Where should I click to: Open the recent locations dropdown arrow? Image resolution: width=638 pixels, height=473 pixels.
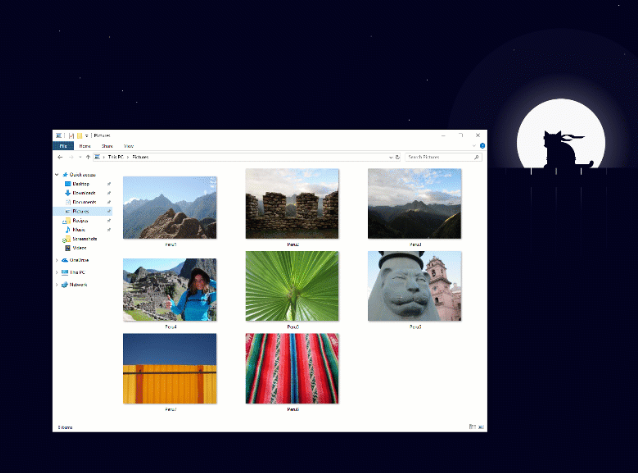click(80, 157)
